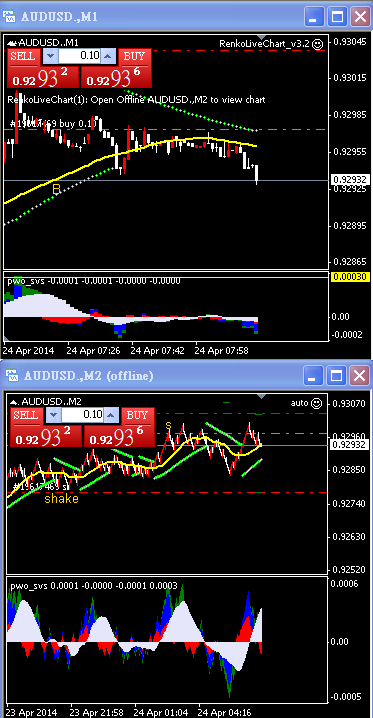Click the auto smiley face icon on M2 chart
Image resolution: width=373 pixels, height=718 pixels.
point(316,403)
